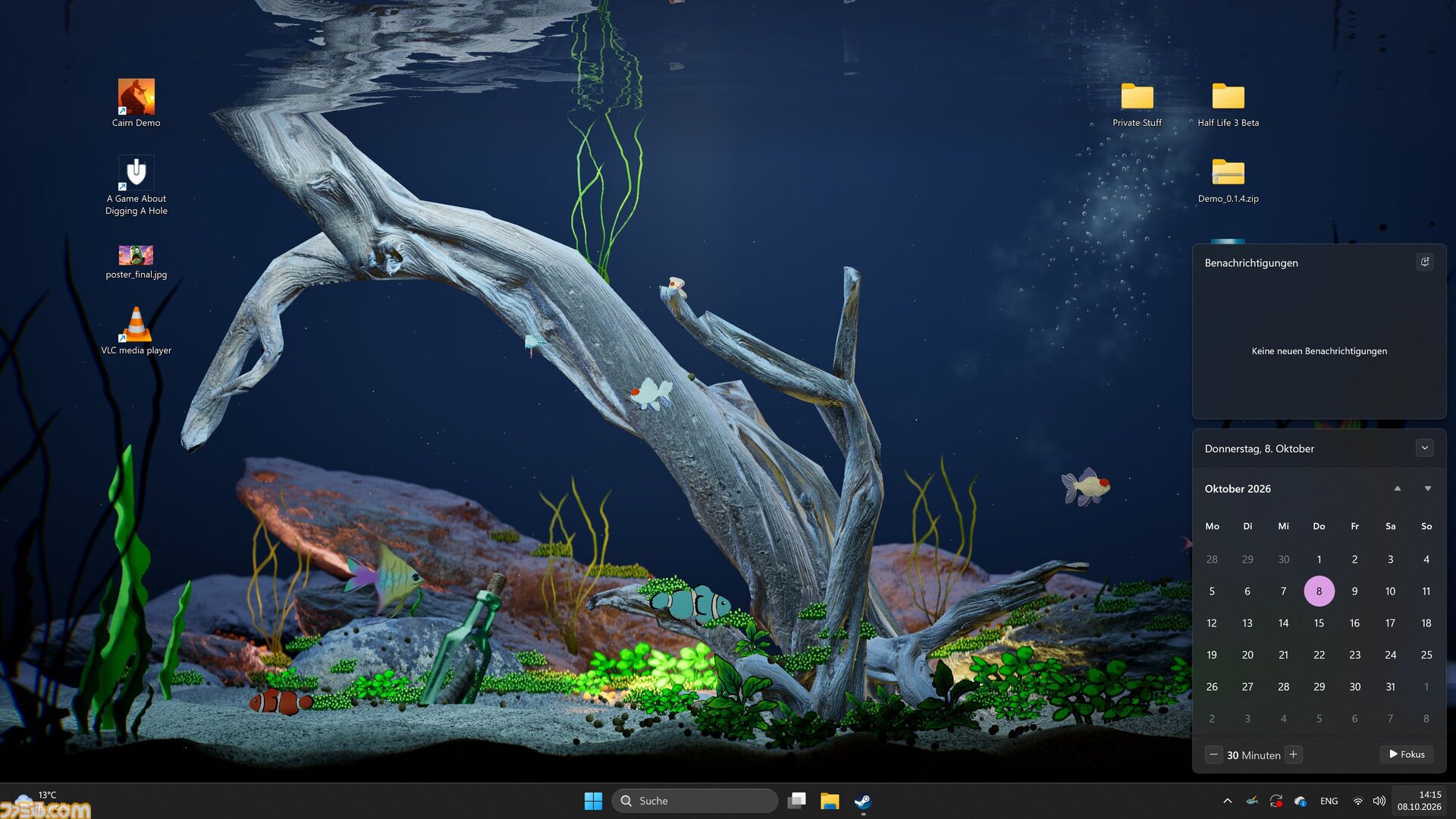Click the fish aquarium tray icon
The image size is (1456, 819).
(1252, 801)
